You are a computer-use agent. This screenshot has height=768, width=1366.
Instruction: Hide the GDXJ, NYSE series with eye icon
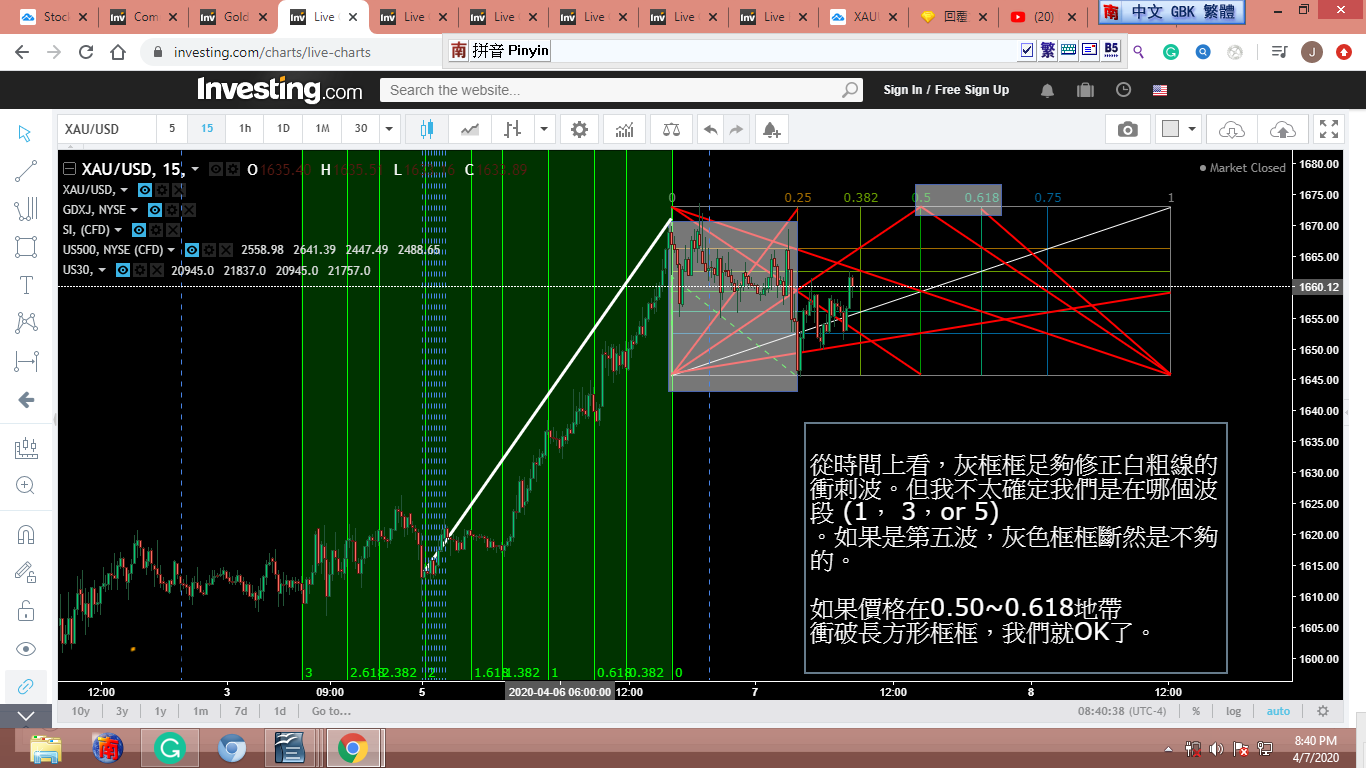[154, 210]
